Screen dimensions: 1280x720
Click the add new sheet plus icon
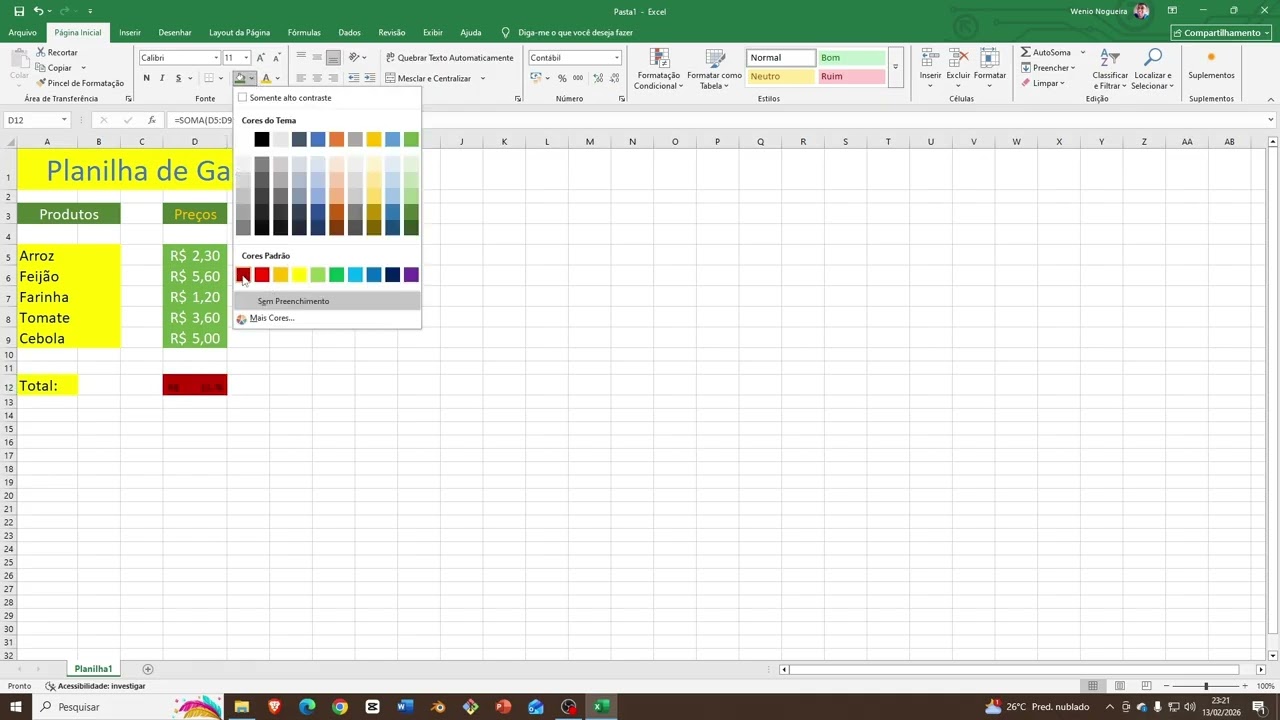(x=148, y=669)
